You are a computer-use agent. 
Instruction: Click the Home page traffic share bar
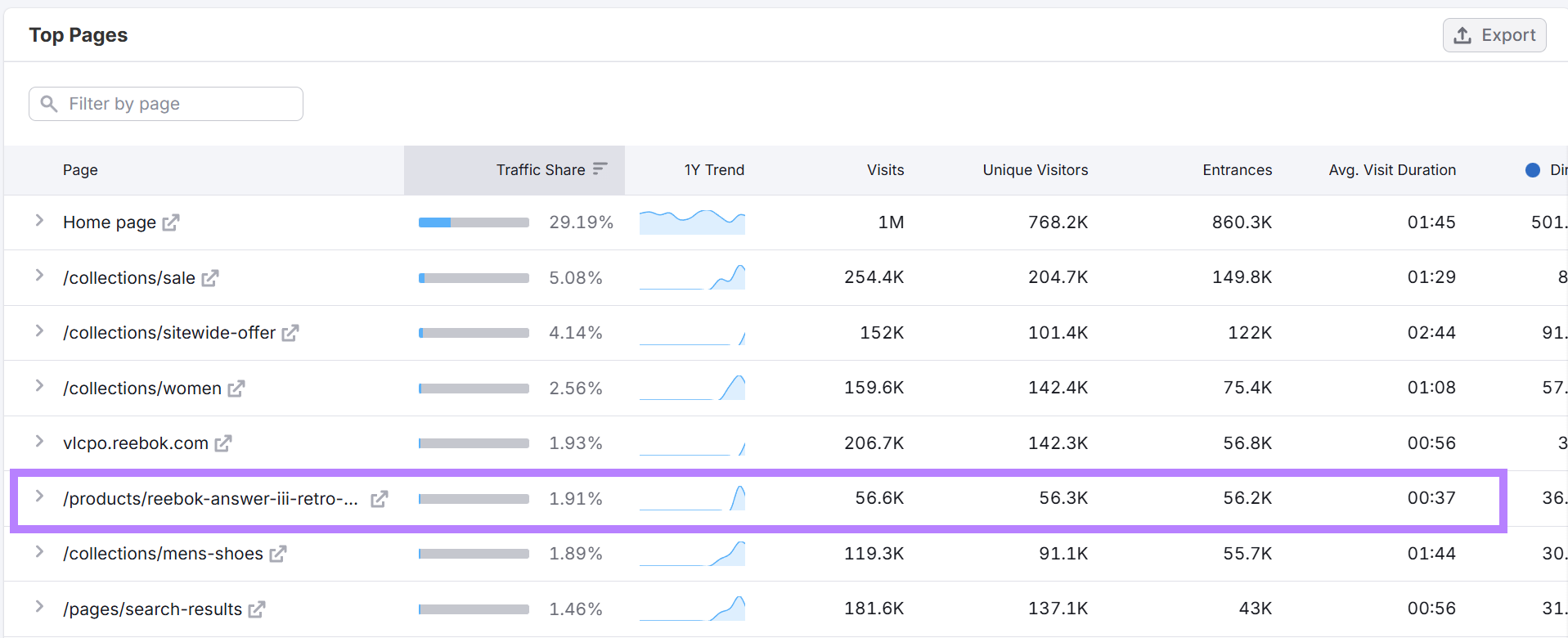coord(474,222)
